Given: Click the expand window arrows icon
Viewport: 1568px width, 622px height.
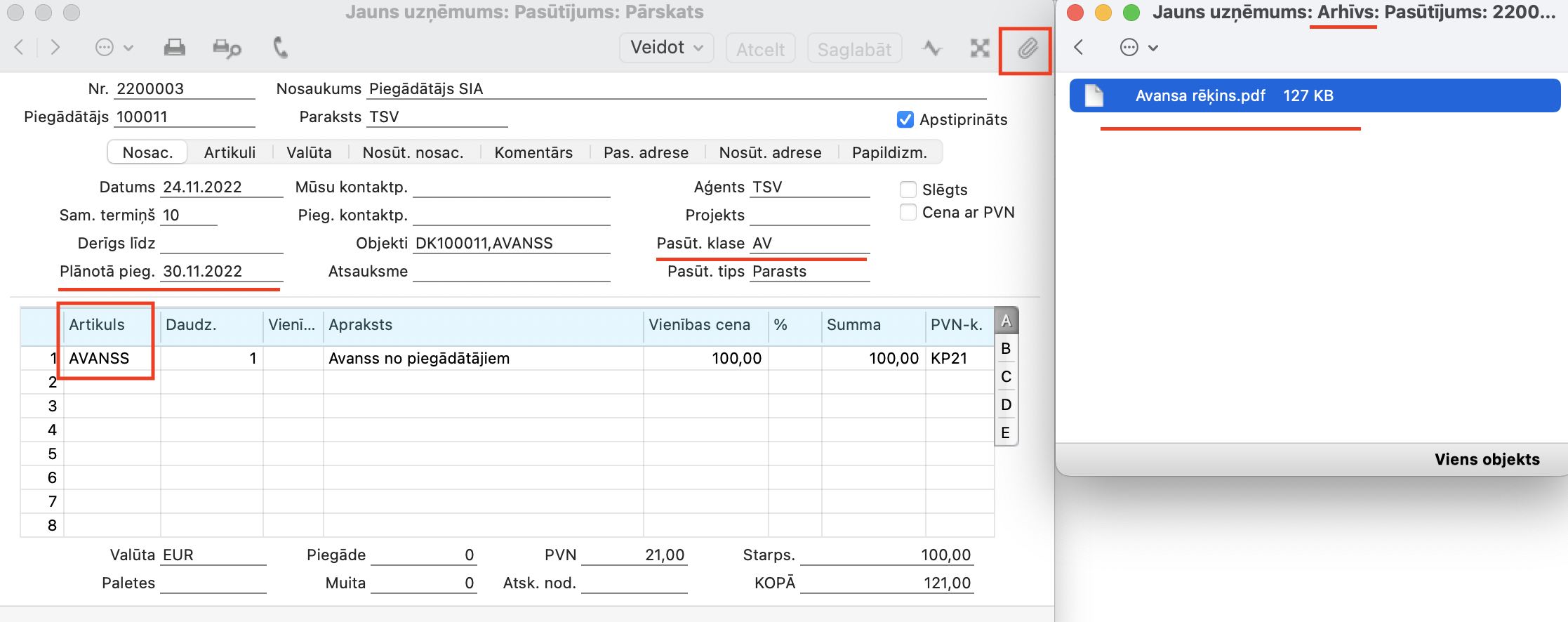Looking at the screenshot, I should [x=979, y=48].
